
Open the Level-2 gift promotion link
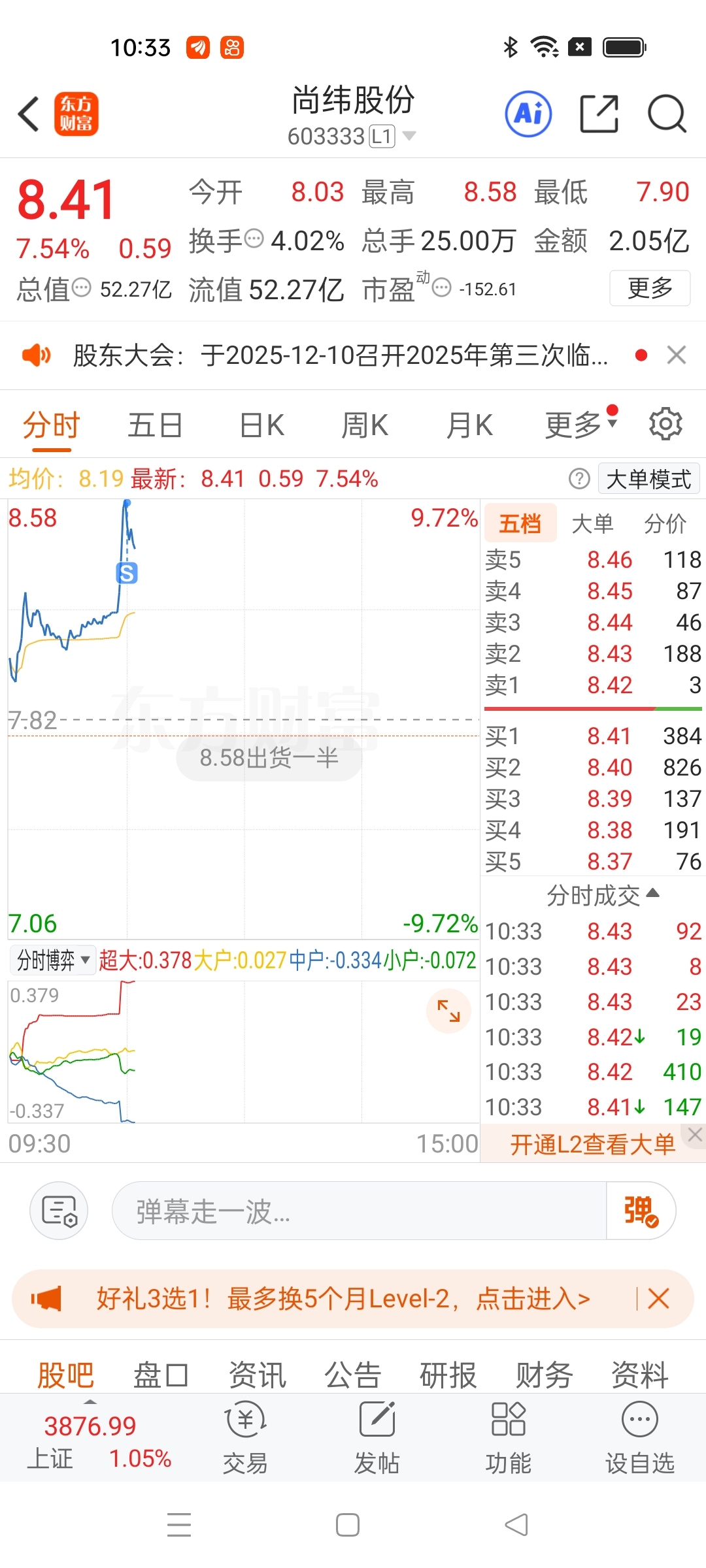pos(343,1299)
